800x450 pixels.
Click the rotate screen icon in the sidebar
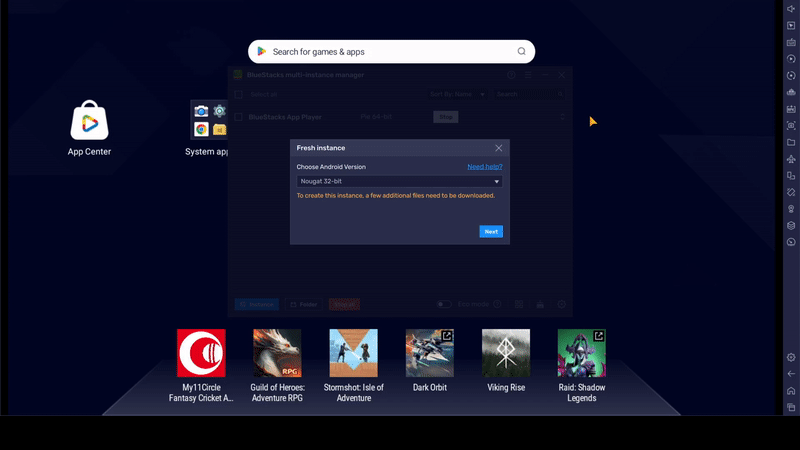(x=791, y=192)
